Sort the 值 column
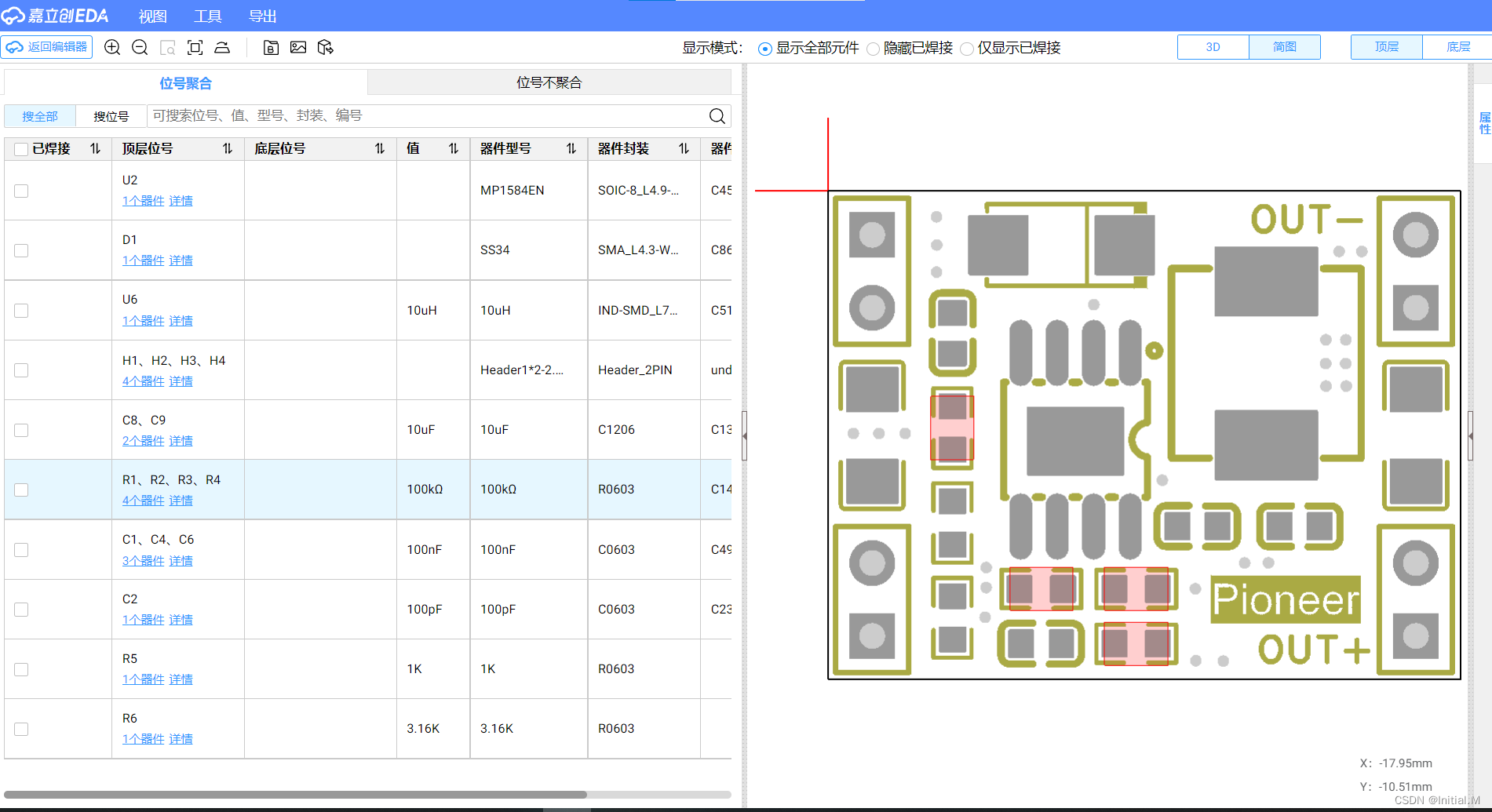Viewport: 1492px width, 812px height. (454, 148)
